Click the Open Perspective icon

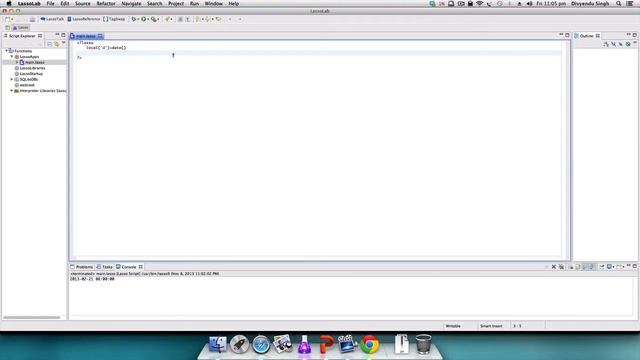(7, 28)
